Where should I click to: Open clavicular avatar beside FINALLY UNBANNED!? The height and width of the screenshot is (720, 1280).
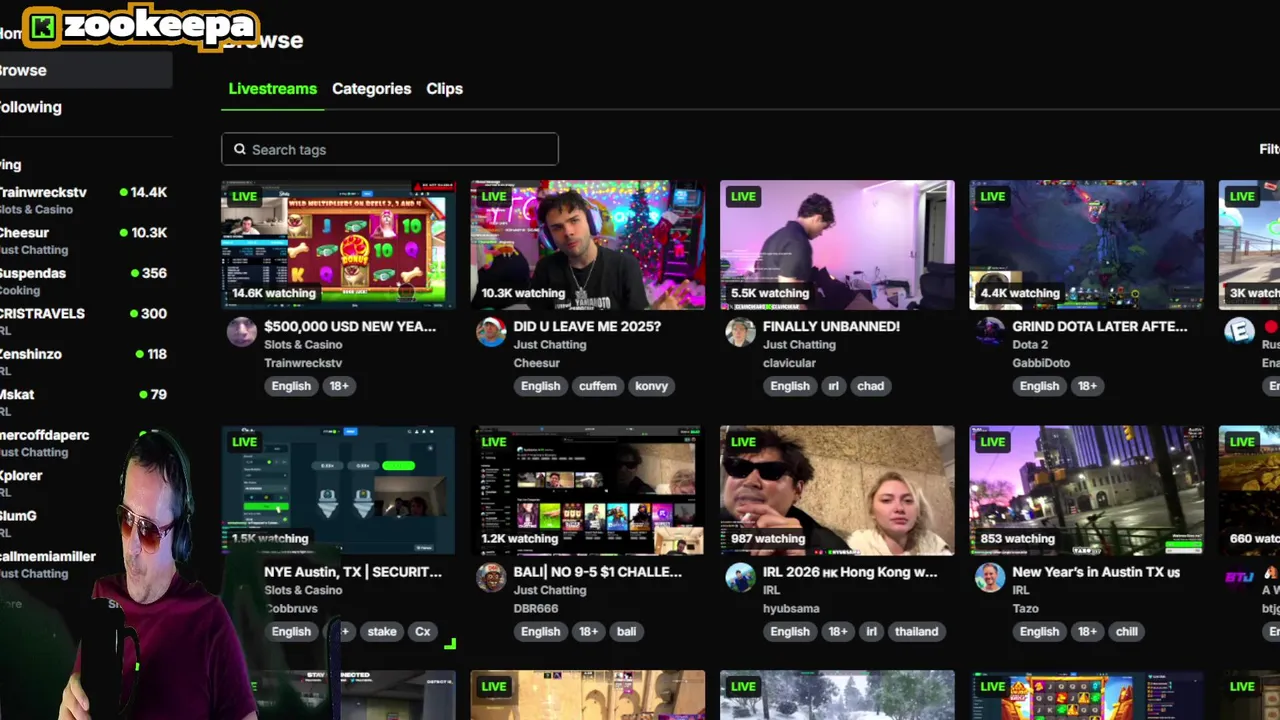tap(740, 331)
